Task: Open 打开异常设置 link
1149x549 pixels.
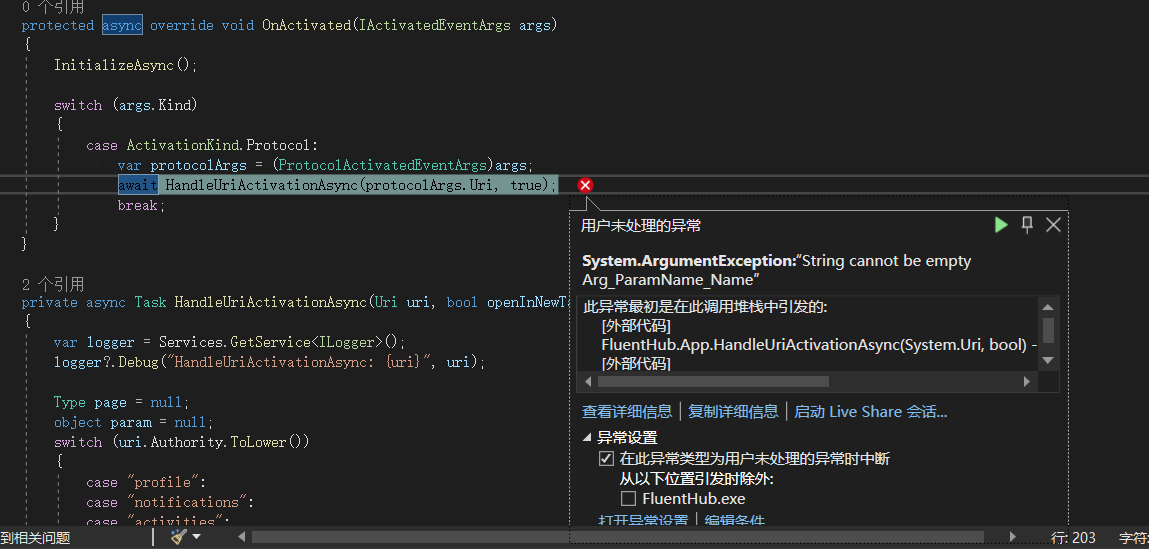Action: (643, 521)
